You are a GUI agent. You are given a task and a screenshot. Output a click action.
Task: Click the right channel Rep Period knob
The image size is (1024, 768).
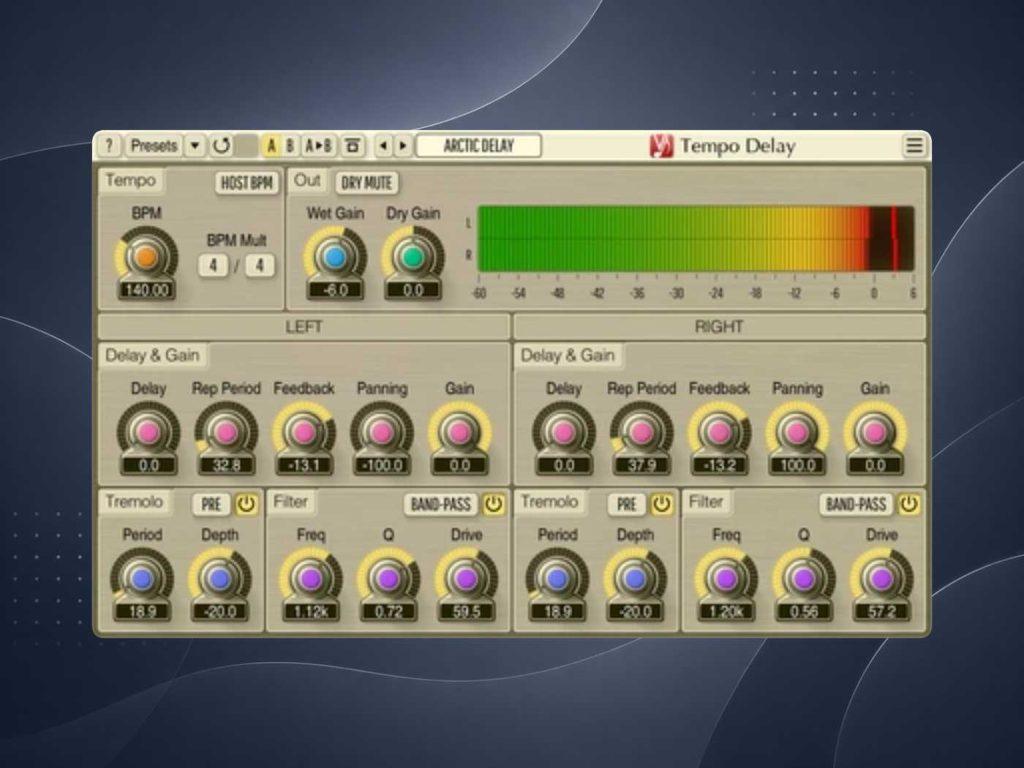coord(641,432)
